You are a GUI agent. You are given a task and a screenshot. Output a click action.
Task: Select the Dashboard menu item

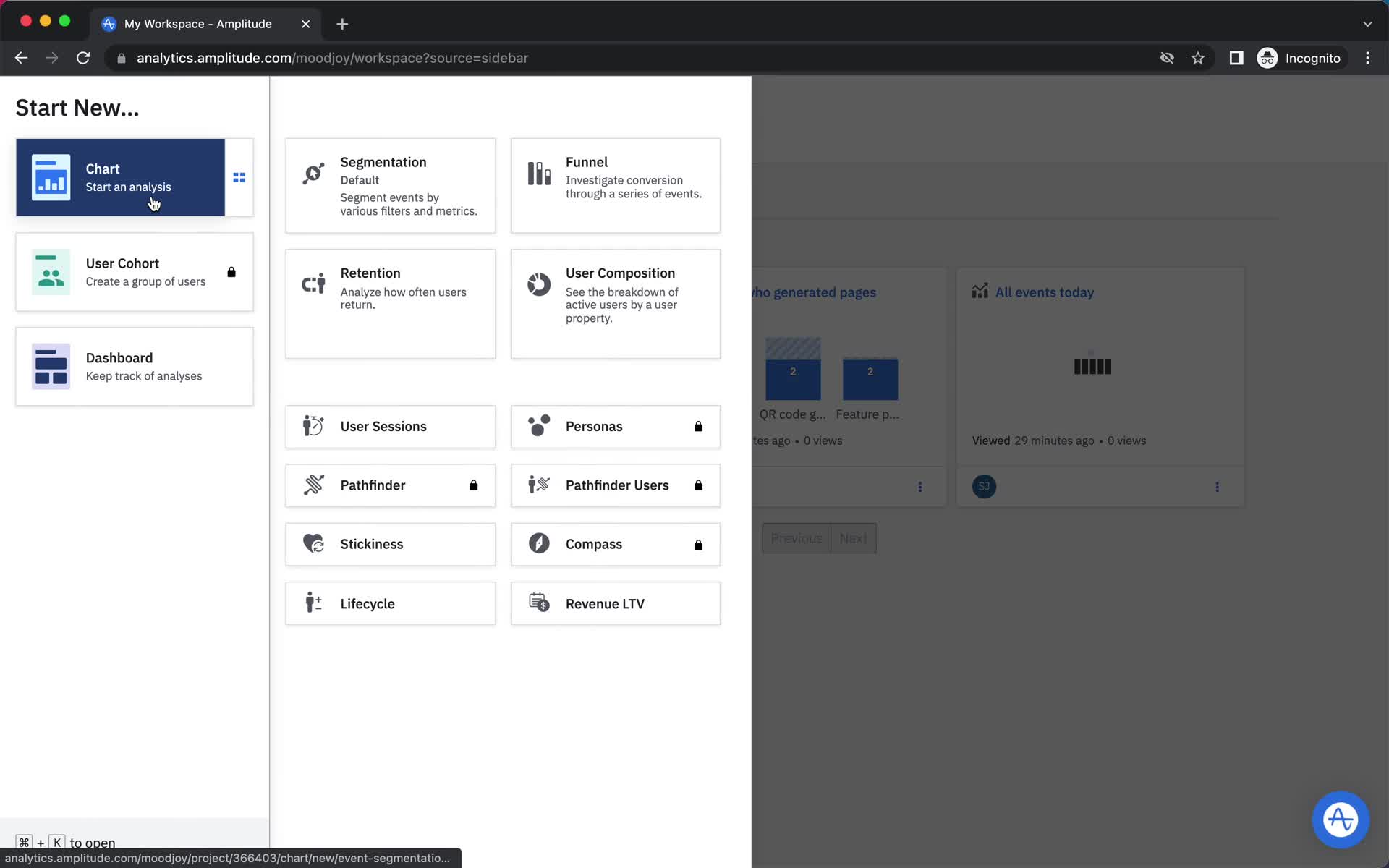click(x=134, y=366)
